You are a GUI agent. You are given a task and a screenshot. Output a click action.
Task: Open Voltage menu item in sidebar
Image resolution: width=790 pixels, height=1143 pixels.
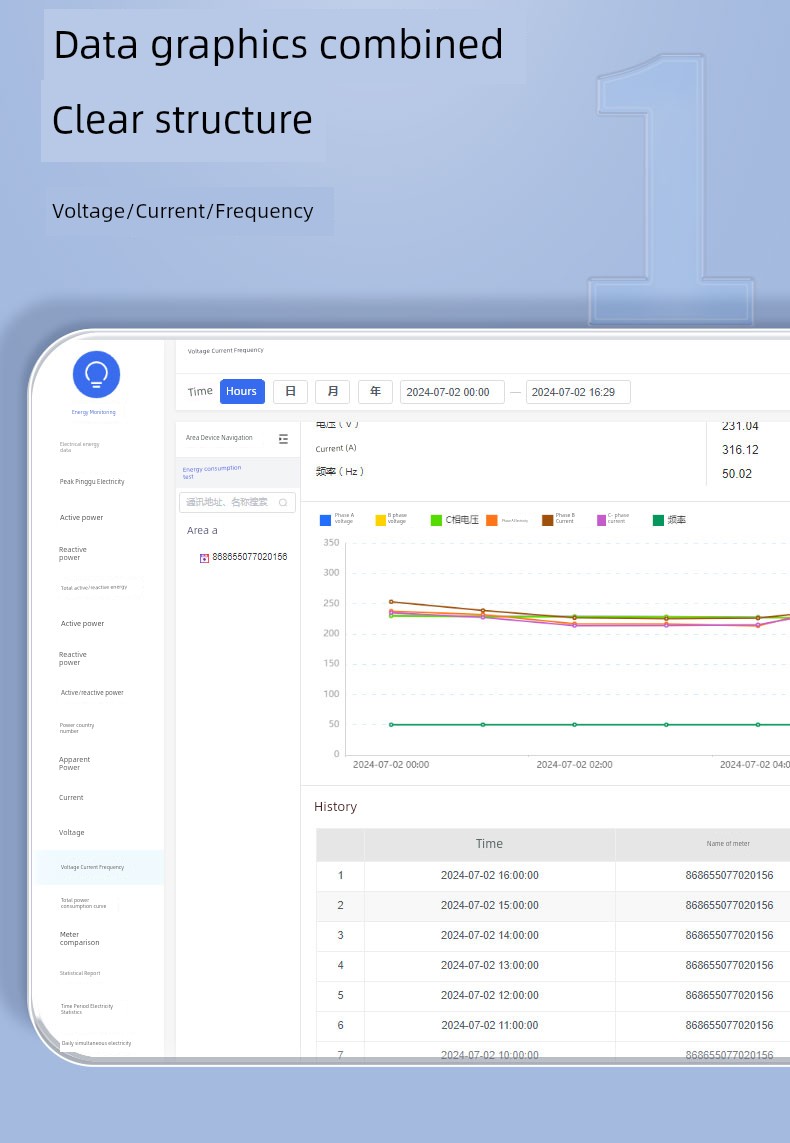point(71,832)
